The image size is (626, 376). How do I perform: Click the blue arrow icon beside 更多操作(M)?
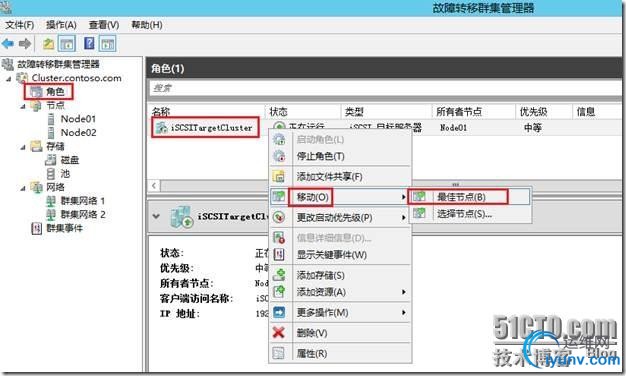279,312
